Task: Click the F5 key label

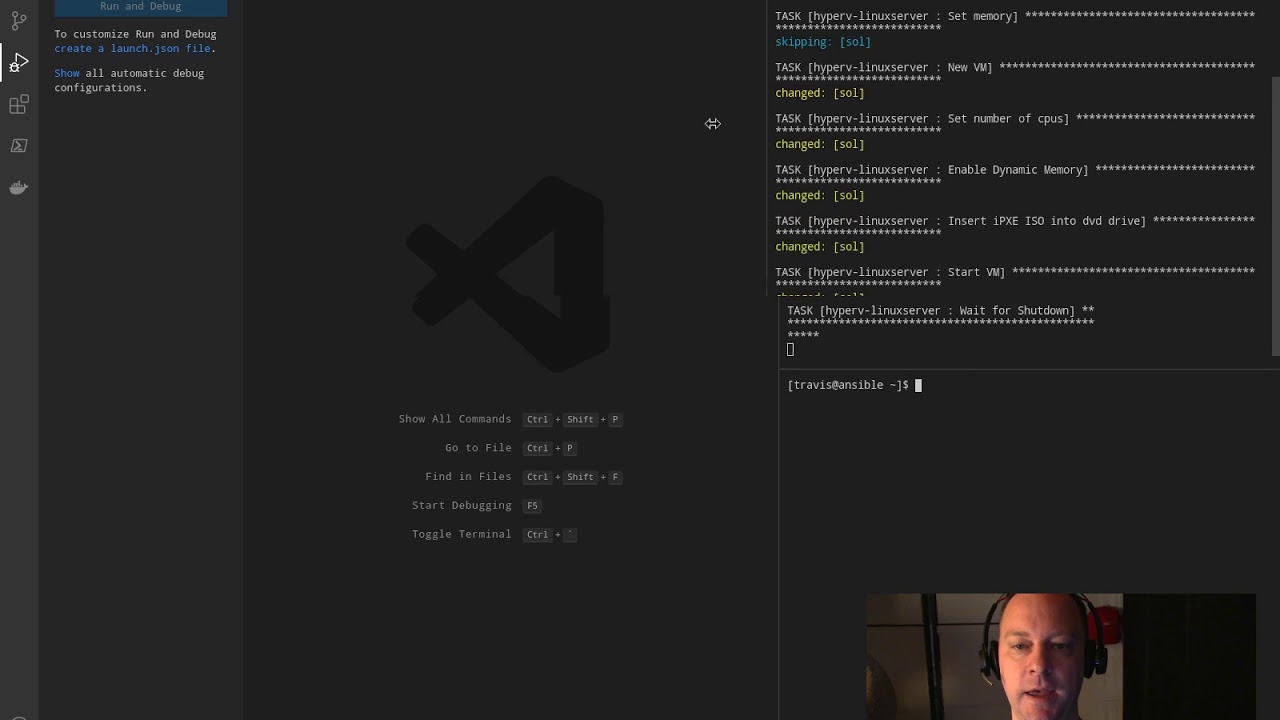Action: point(532,506)
